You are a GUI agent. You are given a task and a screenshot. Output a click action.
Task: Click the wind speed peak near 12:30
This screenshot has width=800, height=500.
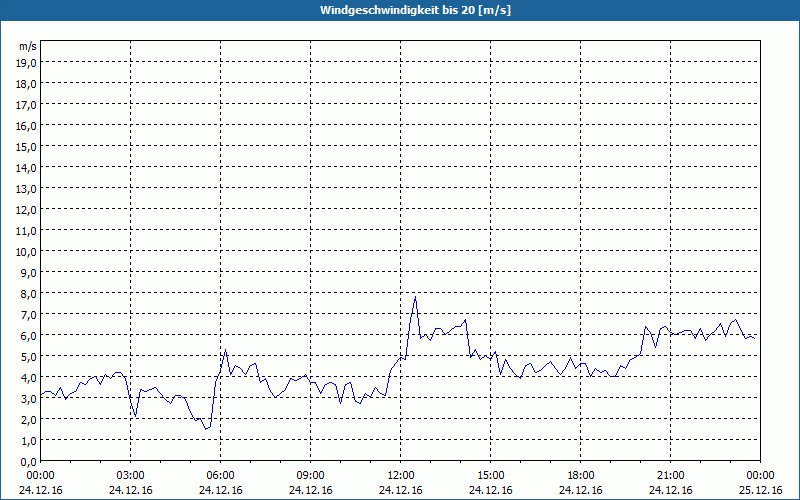tap(415, 297)
